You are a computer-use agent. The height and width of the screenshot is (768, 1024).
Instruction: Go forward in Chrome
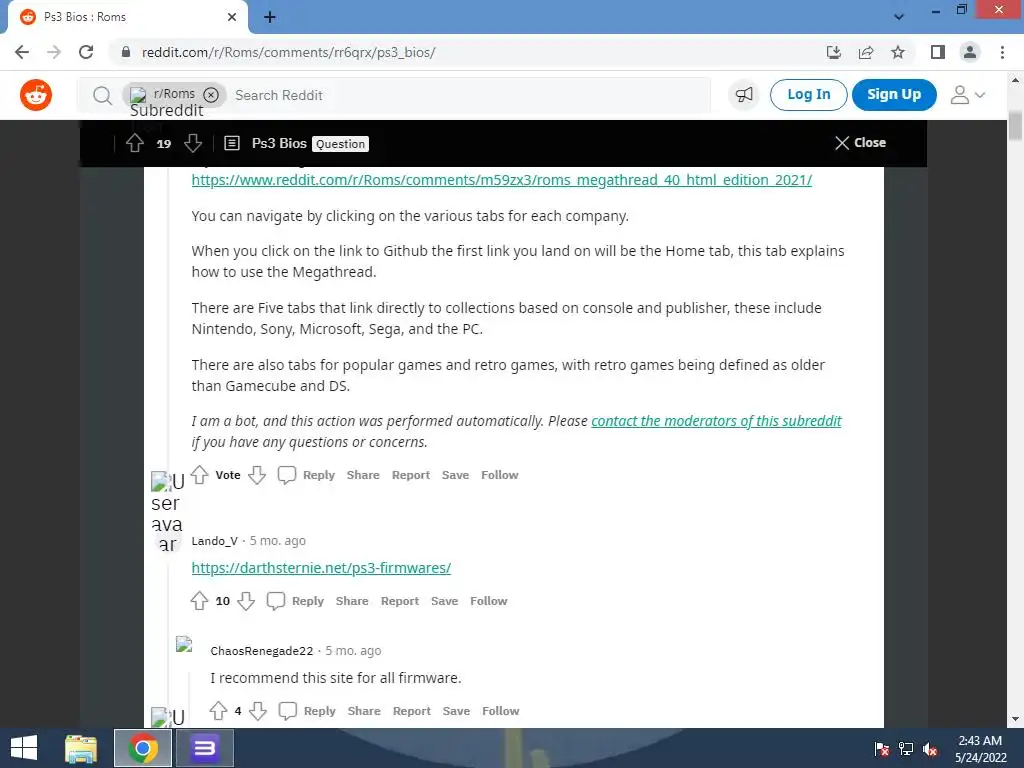pos(54,52)
